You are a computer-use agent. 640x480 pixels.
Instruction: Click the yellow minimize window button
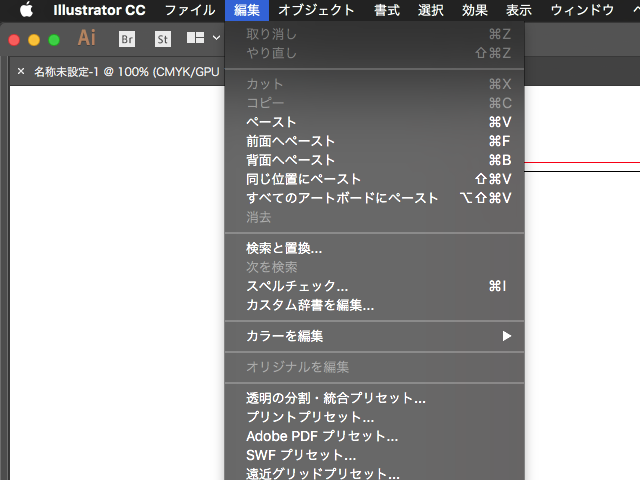pyautogui.click(x=34, y=40)
